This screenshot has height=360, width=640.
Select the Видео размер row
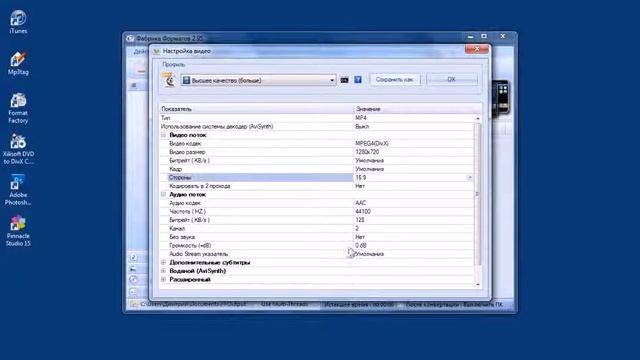point(316,152)
